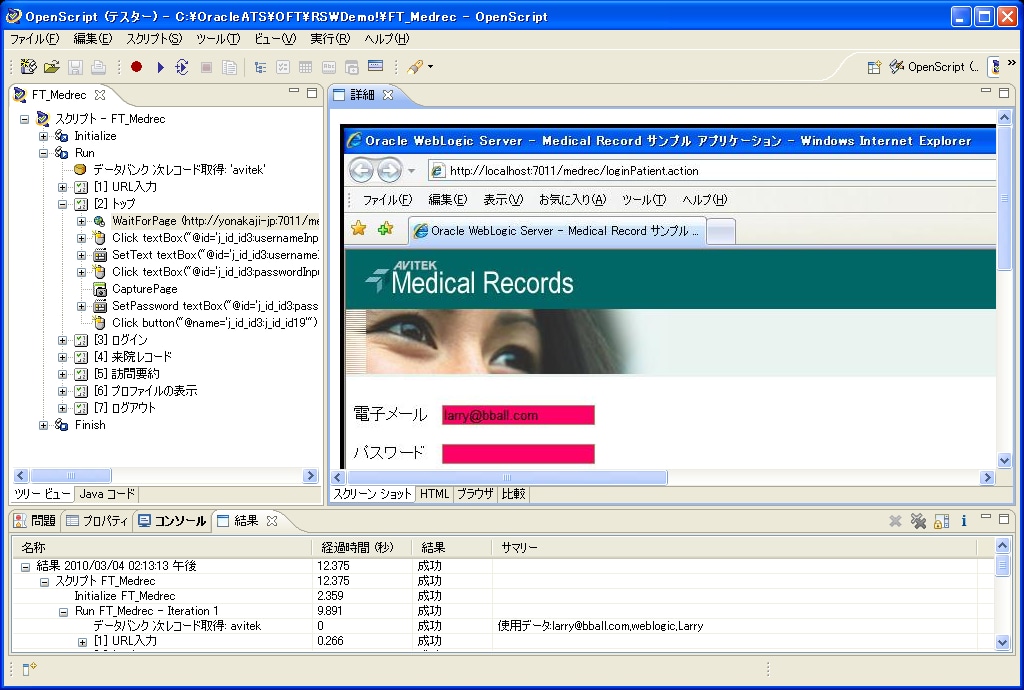1024x690 pixels.
Task: Collapse the 結果 2010/03/04 result row
Action: pos(25,567)
